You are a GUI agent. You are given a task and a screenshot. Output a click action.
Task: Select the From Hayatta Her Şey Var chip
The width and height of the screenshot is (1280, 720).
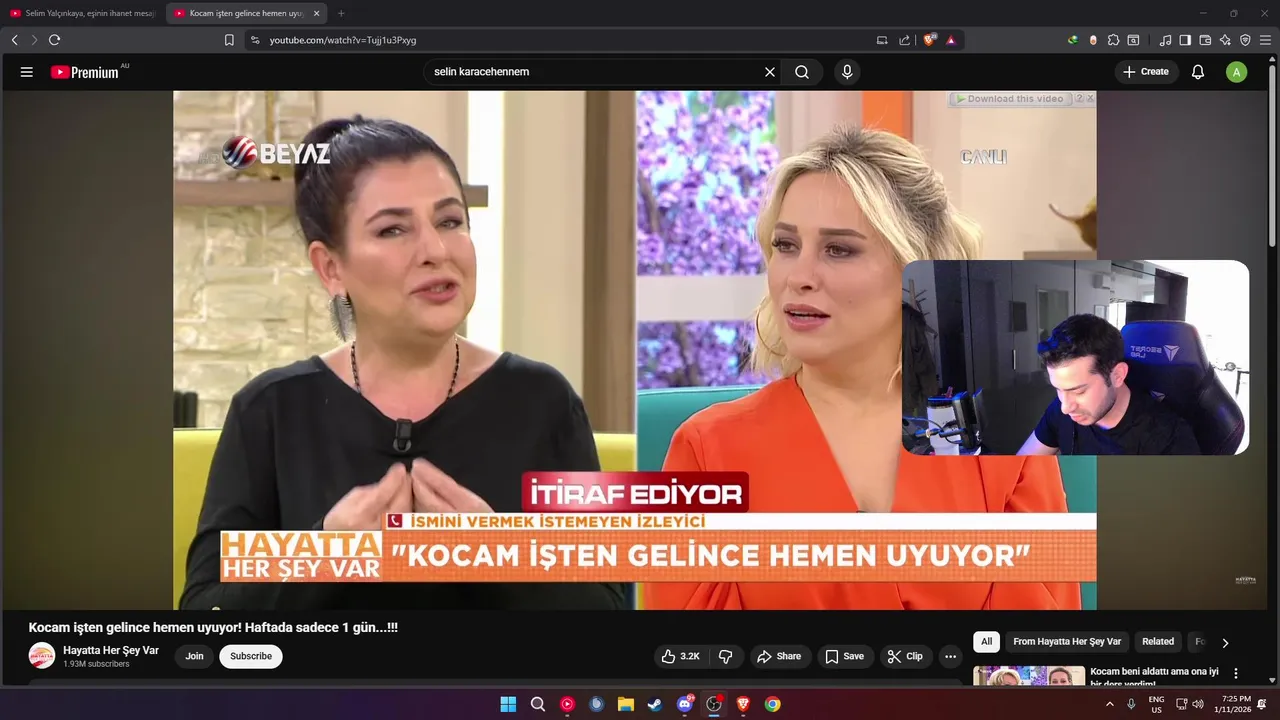tap(1067, 642)
